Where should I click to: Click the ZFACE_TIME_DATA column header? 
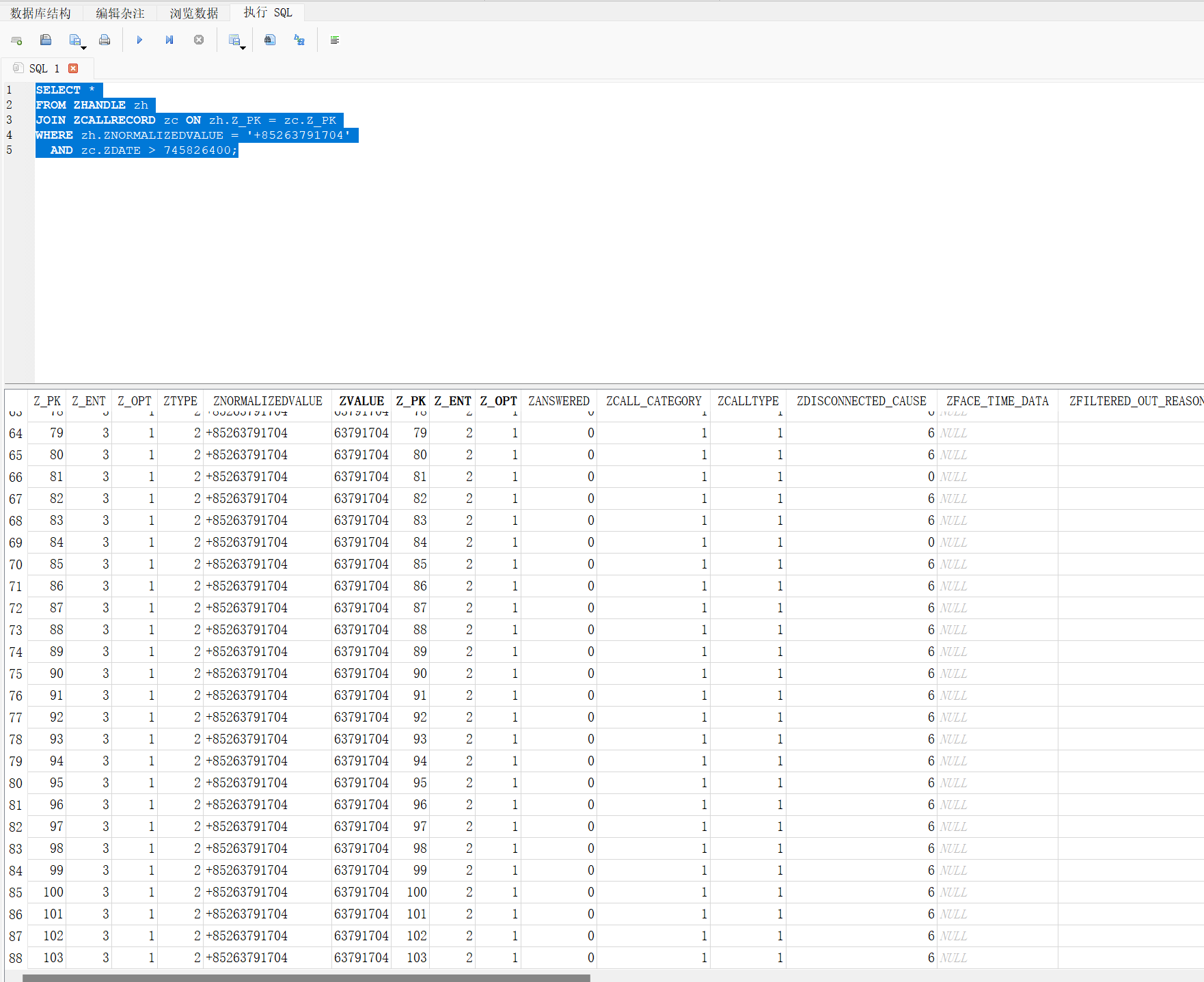pyautogui.click(x=998, y=401)
